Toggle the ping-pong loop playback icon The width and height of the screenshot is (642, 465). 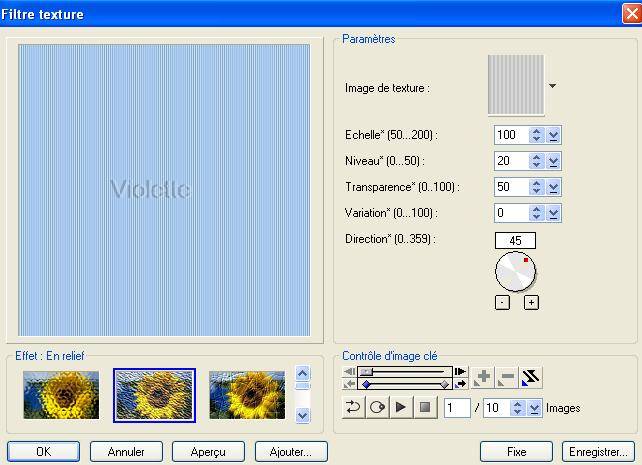coord(353,408)
